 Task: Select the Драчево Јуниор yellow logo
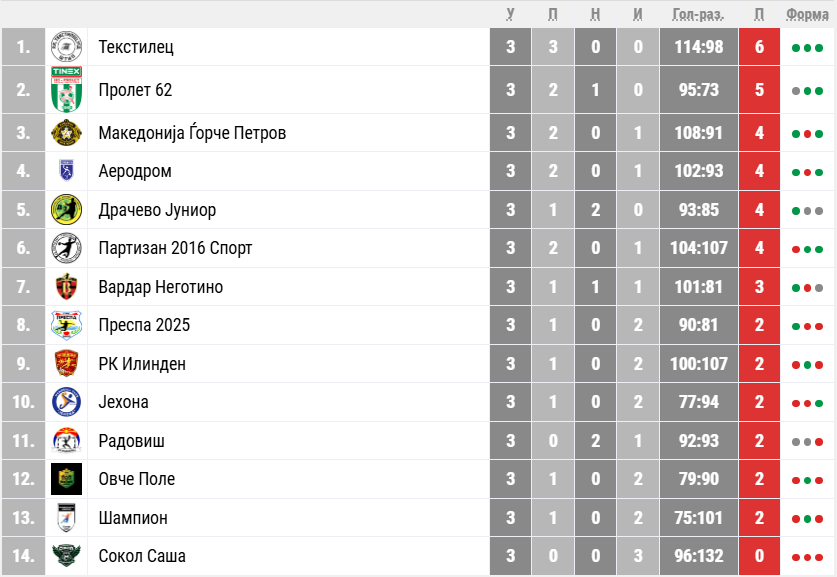66,210
